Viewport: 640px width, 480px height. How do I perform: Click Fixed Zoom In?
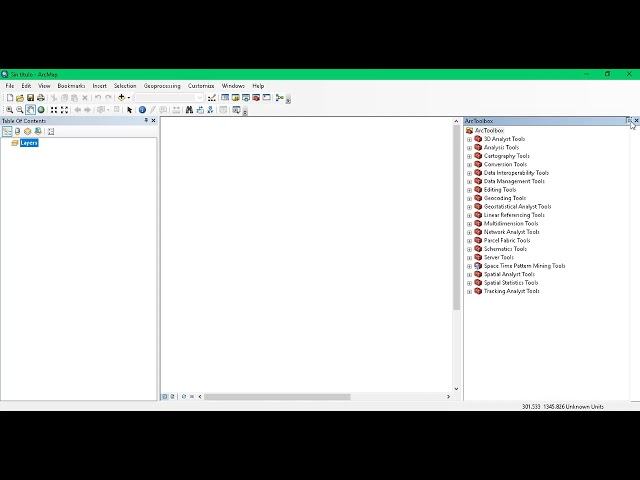point(54,110)
